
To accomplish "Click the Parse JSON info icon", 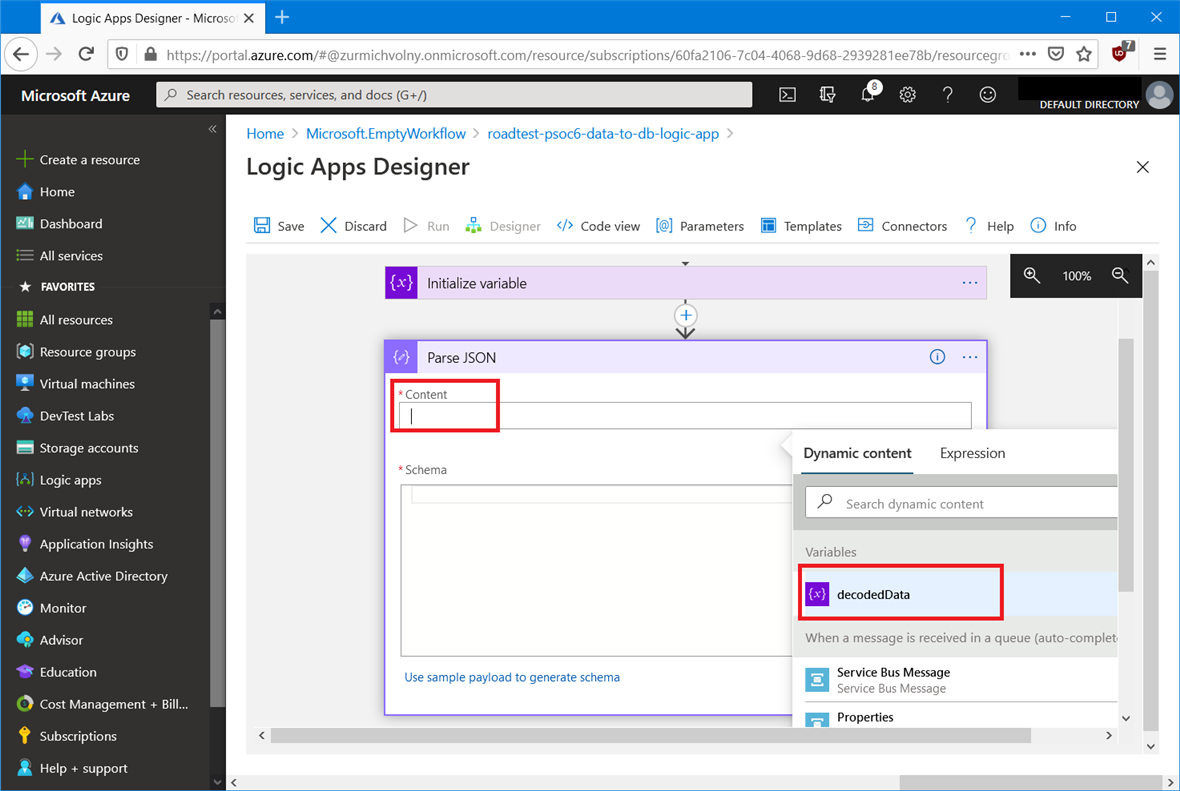I will [x=937, y=357].
